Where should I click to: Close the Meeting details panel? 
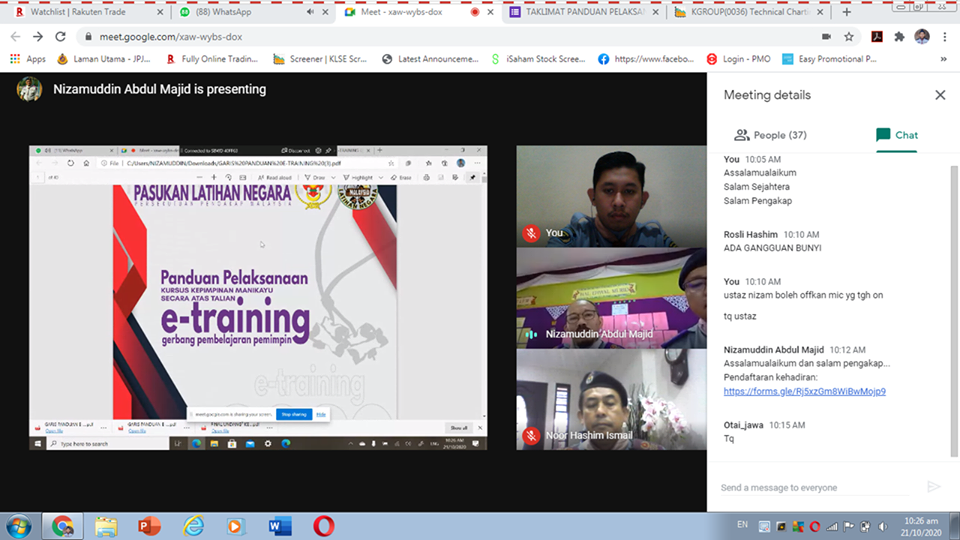[x=940, y=95]
